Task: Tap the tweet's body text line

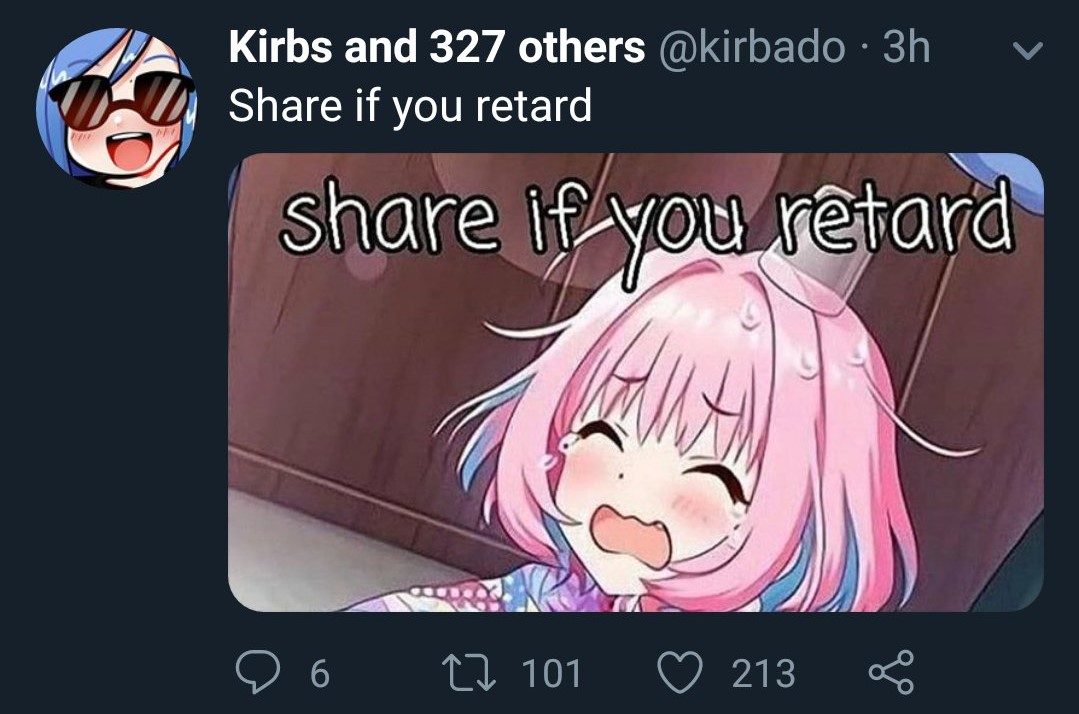Action: 410,106
